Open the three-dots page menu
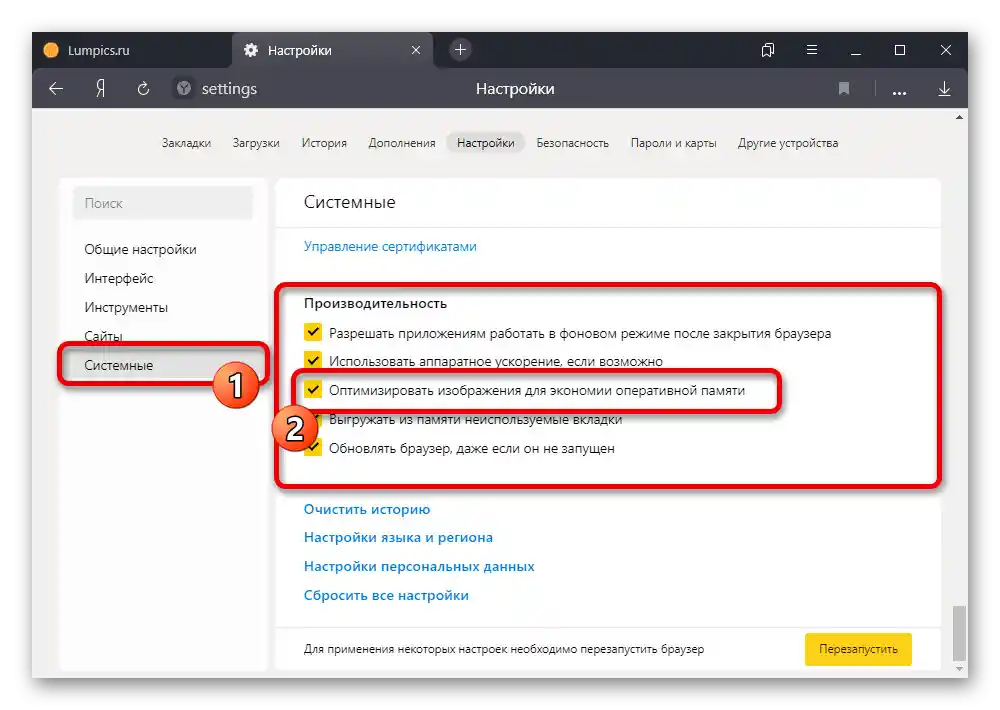Viewport: 1000px width, 710px height. [899, 92]
